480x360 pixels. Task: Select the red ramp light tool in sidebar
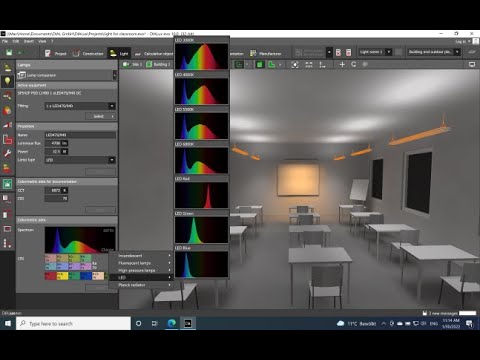pyautogui.click(x=7, y=125)
